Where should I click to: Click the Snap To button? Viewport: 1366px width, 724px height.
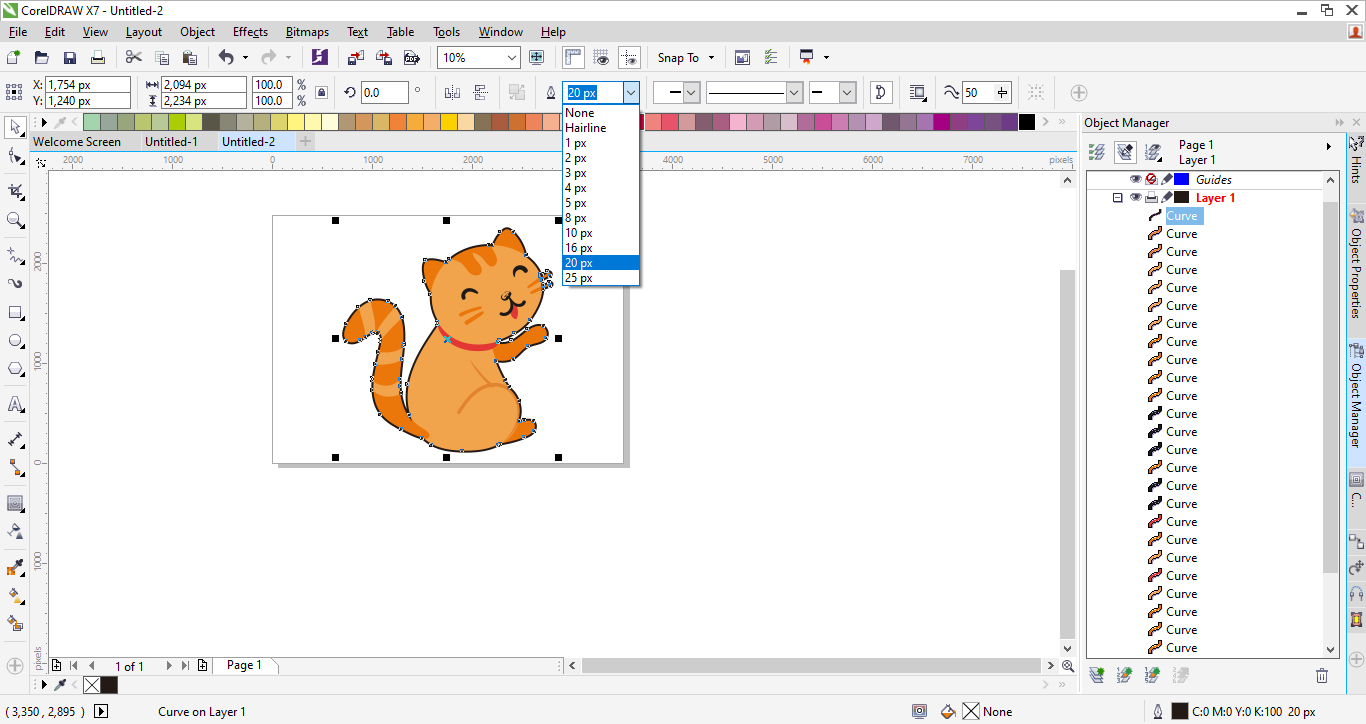coord(679,57)
